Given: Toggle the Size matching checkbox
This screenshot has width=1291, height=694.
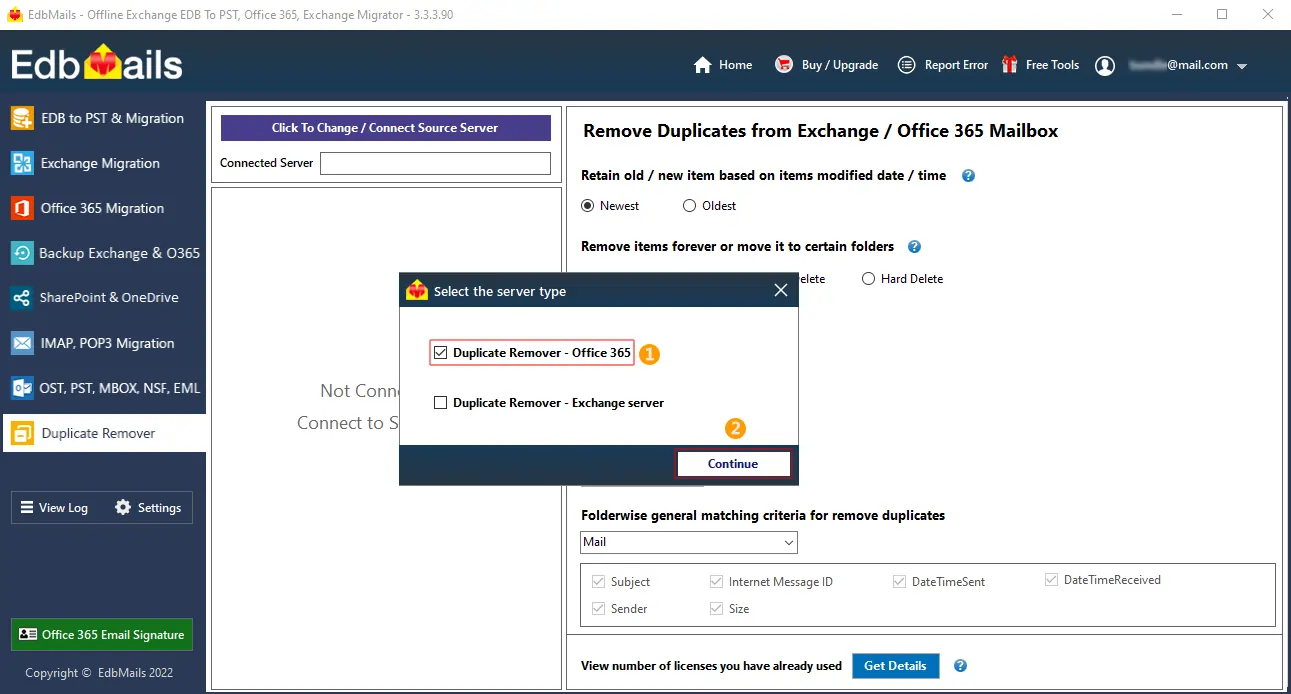Looking at the screenshot, I should [716, 608].
